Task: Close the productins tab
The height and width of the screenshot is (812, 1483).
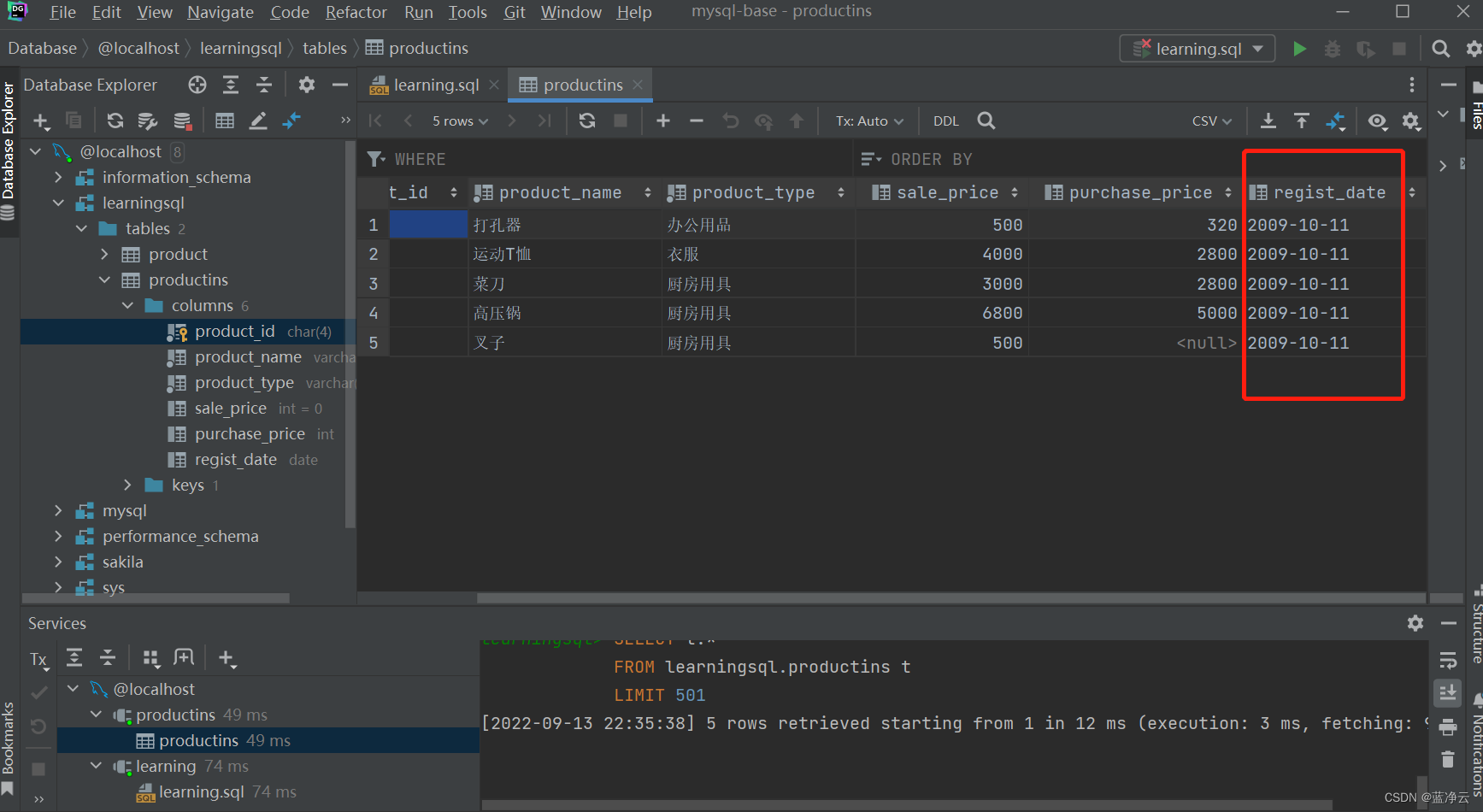Action: (x=638, y=85)
